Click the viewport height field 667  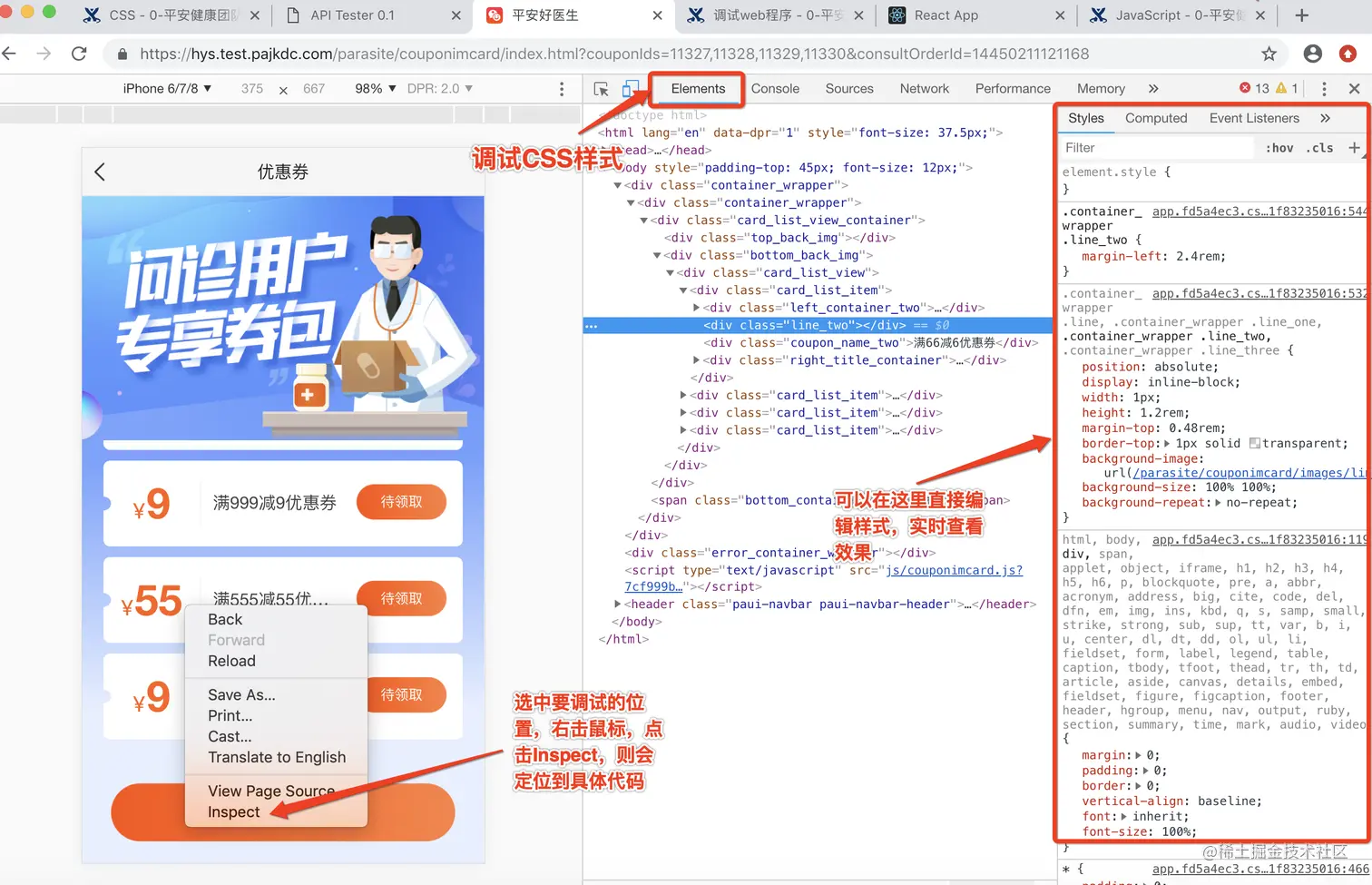[x=314, y=89]
